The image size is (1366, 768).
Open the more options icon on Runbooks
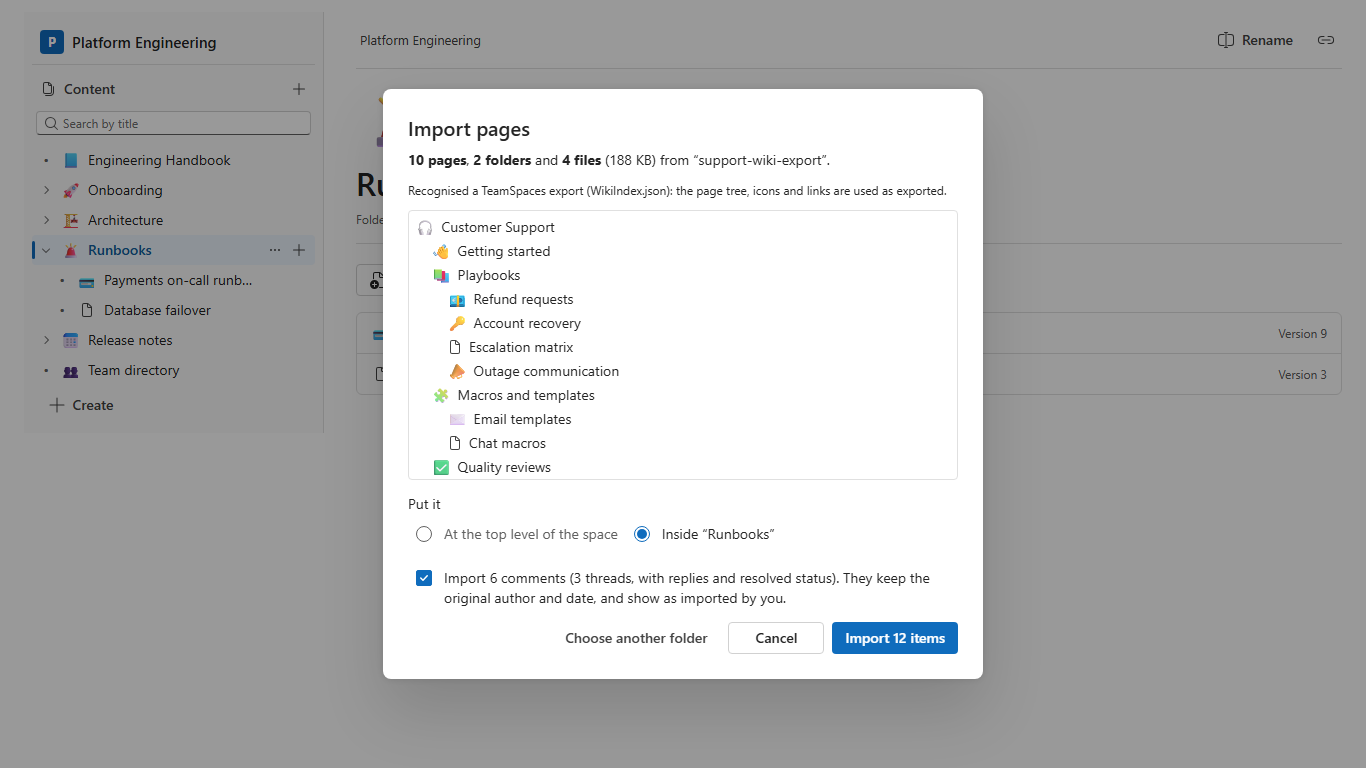(275, 250)
